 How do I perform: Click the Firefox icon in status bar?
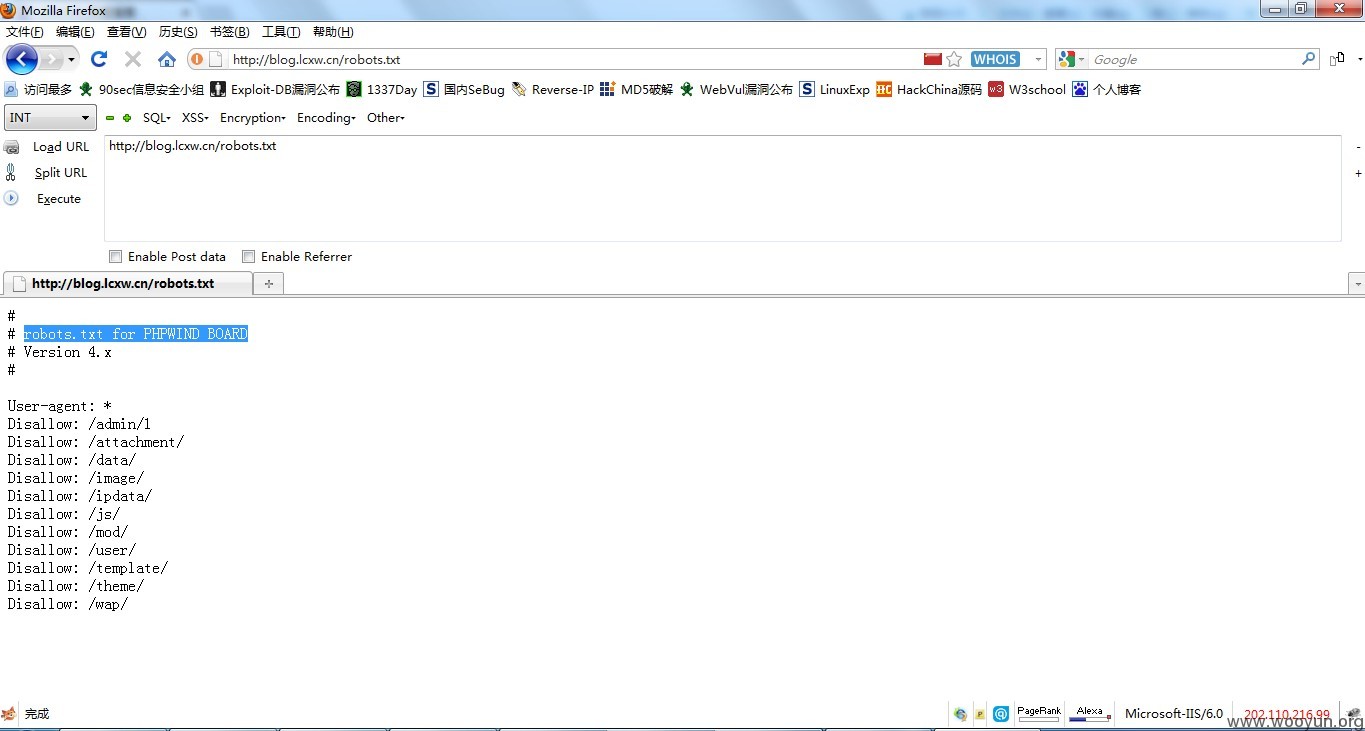pyautogui.click(x=9, y=714)
